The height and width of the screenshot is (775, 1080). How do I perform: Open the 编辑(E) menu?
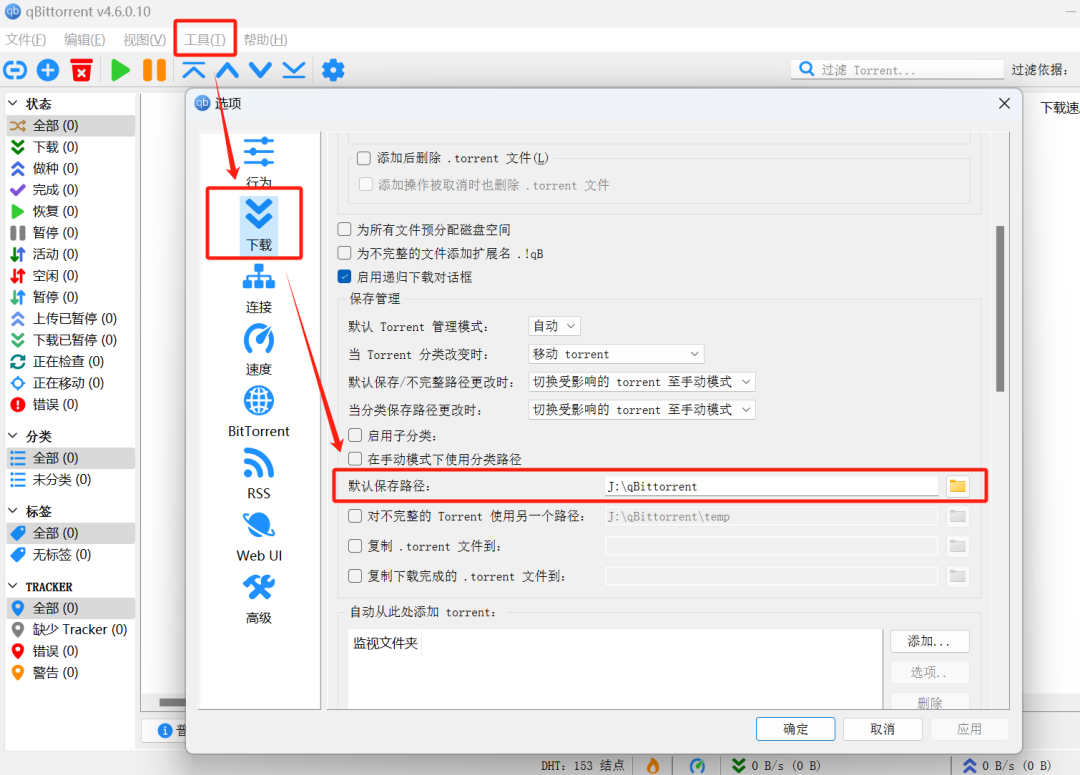pyautogui.click(x=85, y=39)
